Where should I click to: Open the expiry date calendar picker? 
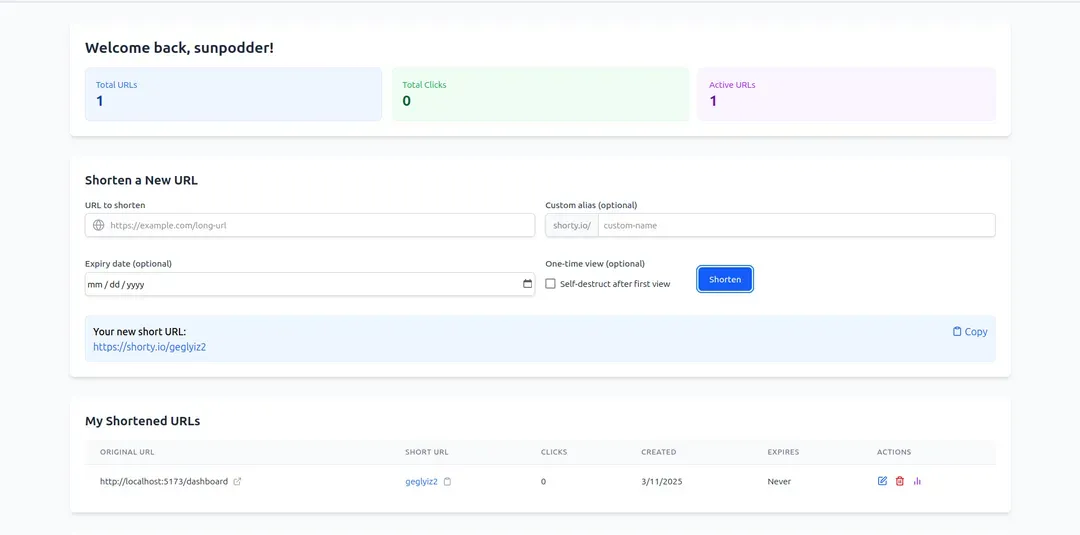point(527,284)
